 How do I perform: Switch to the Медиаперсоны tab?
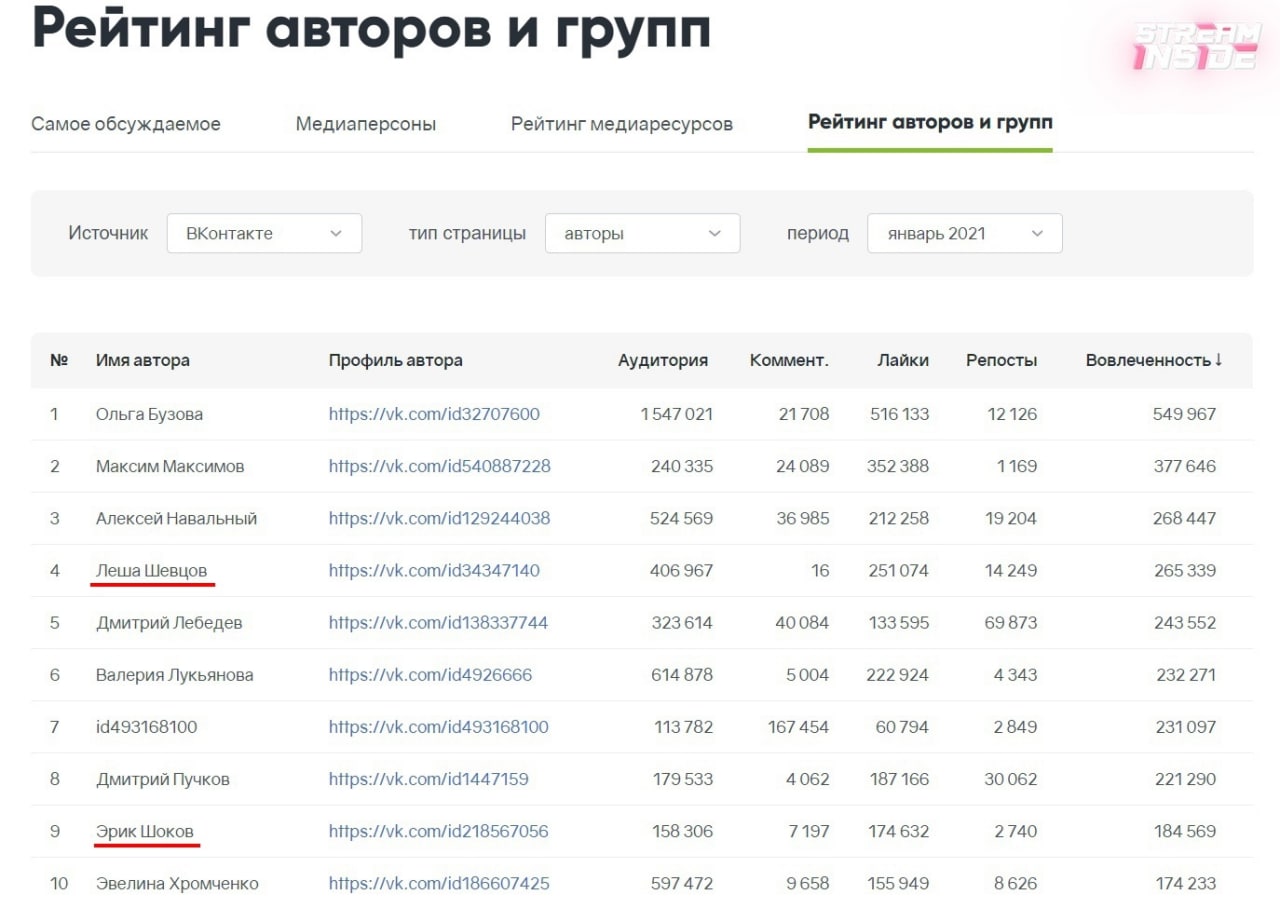(366, 124)
